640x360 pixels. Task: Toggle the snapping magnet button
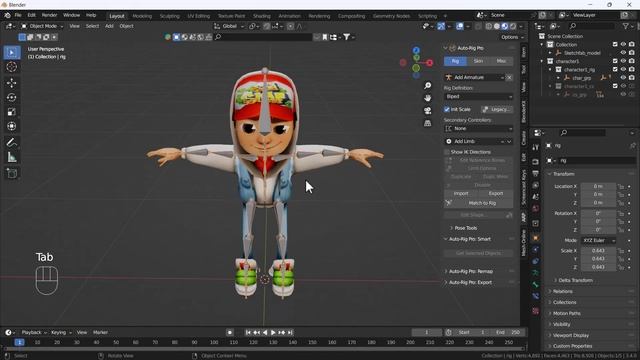[x=266, y=26]
